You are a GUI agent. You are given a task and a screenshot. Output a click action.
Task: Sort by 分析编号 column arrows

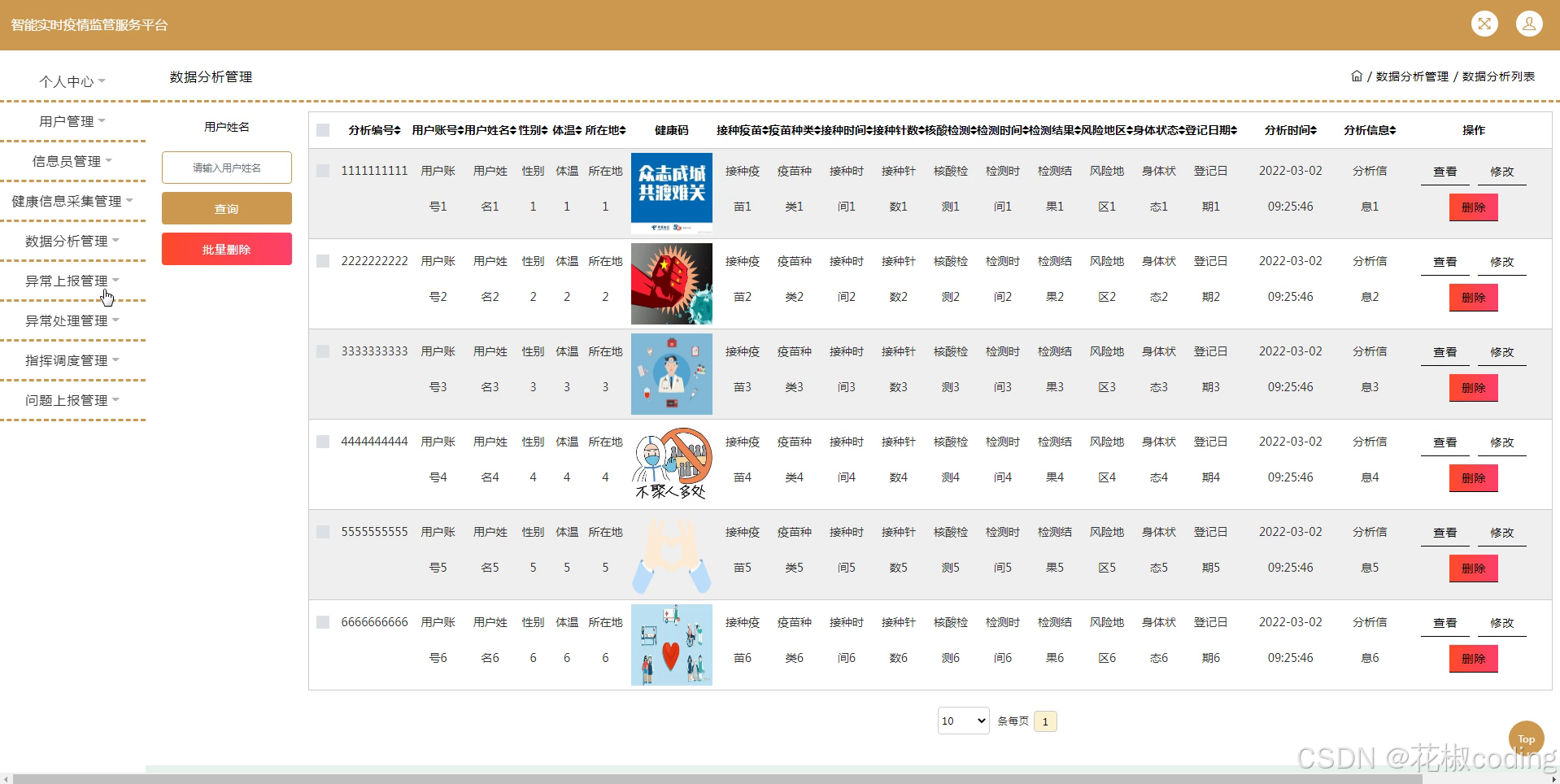[x=398, y=130]
